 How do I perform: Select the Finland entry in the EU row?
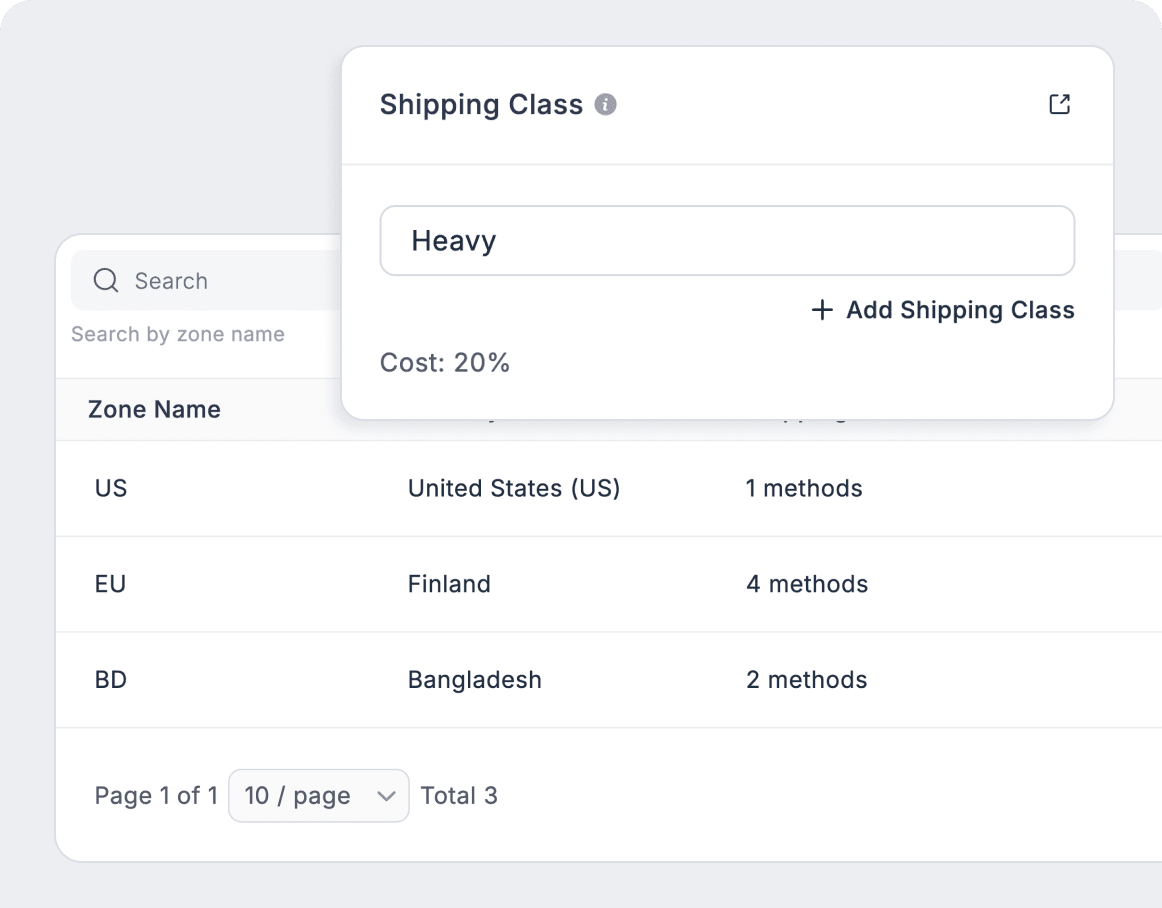[x=449, y=584]
